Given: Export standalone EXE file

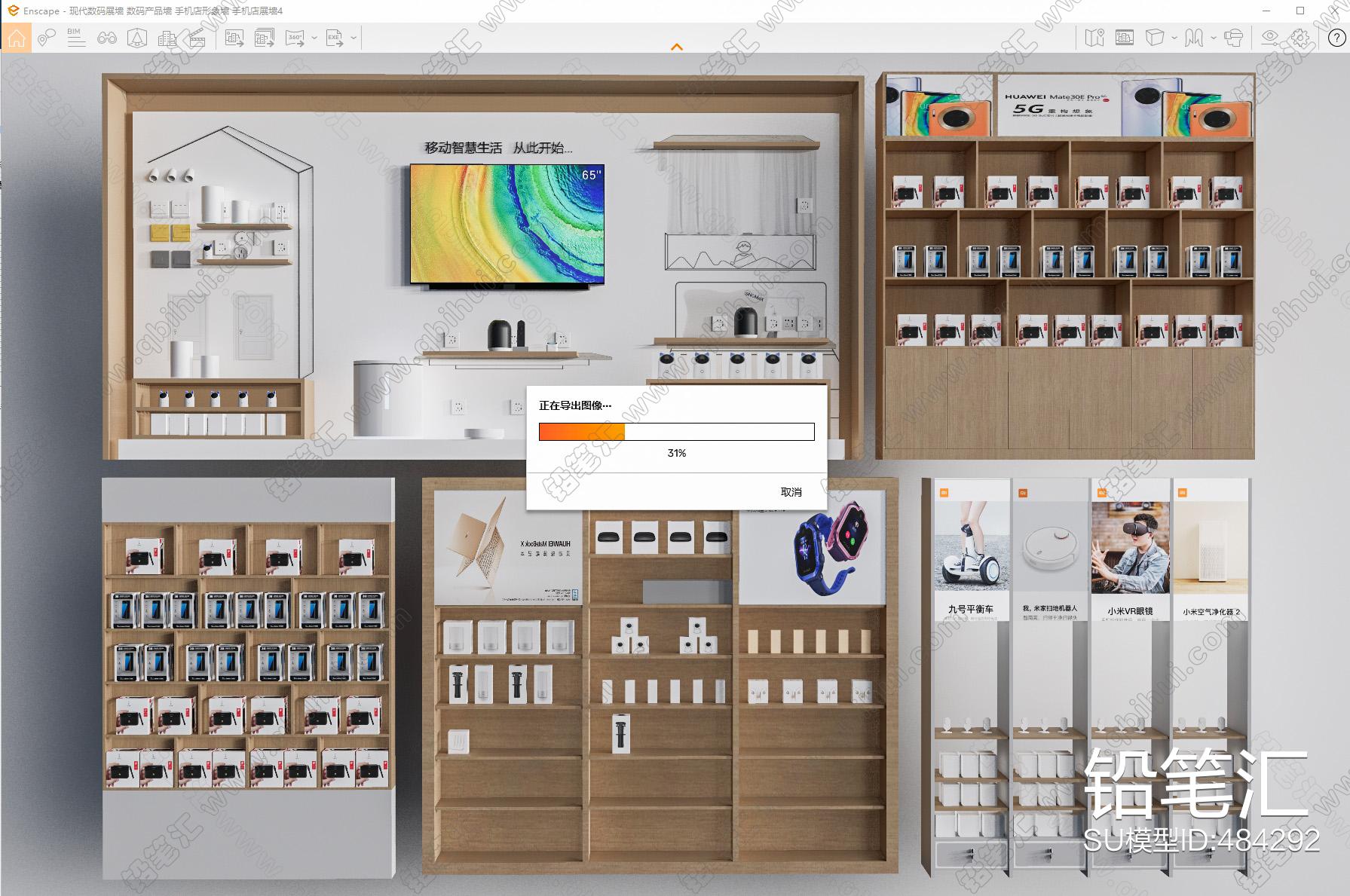Looking at the screenshot, I should click(x=335, y=38).
